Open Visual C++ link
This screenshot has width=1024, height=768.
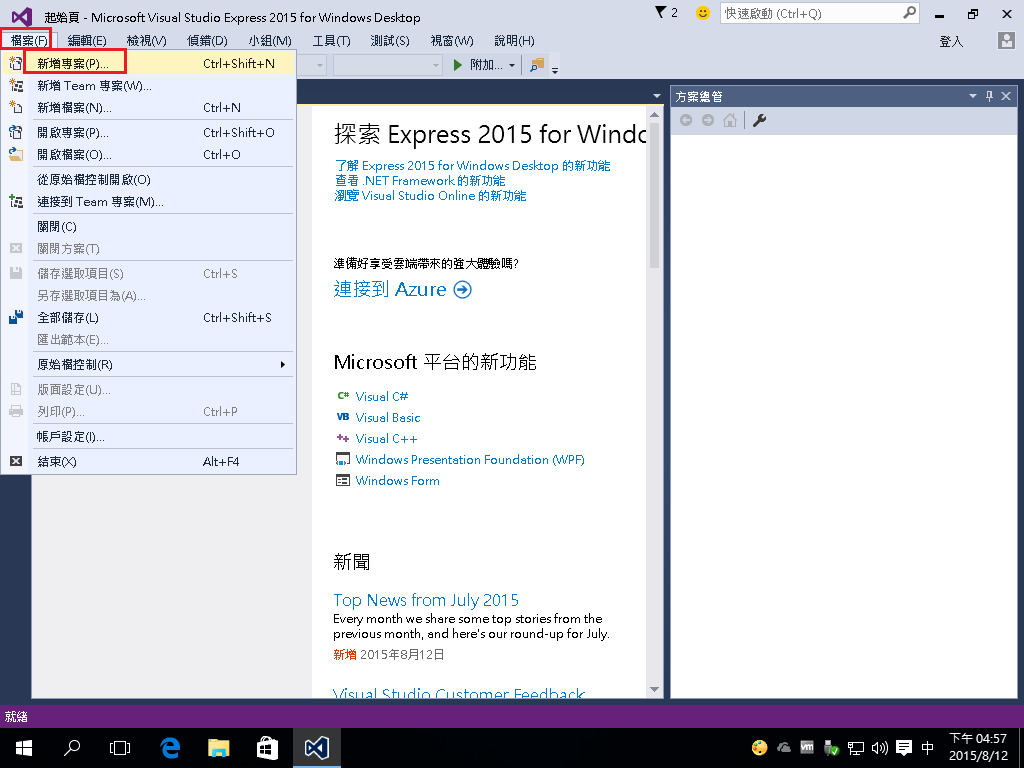point(386,438)
